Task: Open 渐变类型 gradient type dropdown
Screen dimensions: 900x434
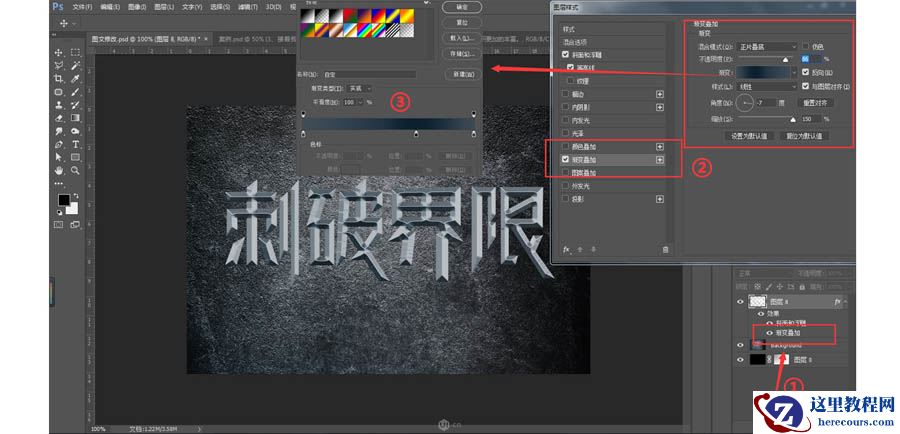Action: click(x=360, y=89)
